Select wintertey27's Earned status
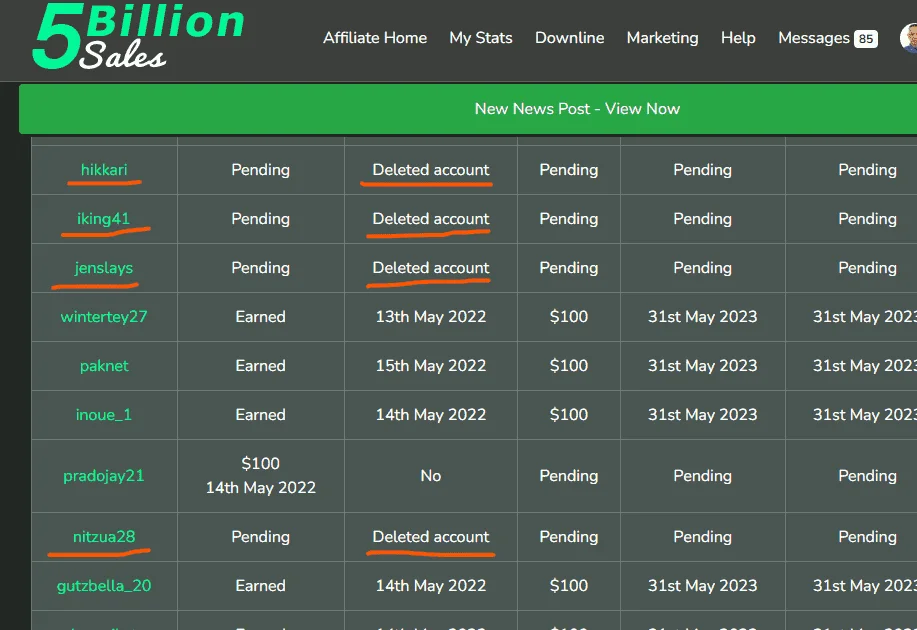This screenshot has height=630, width=917. point(261,316)
